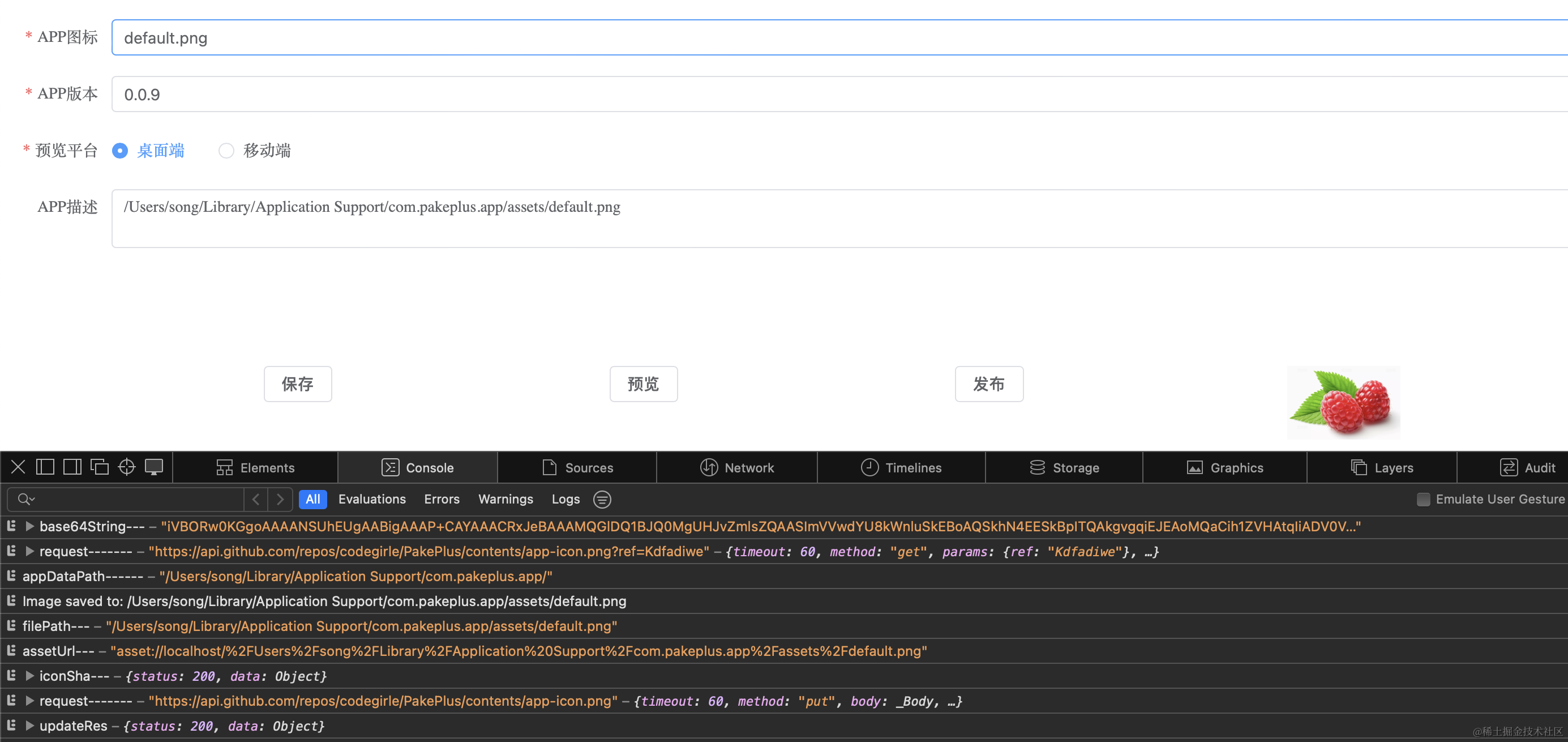Select the 移动端 radio option
This screenshot has height=742, width=1568.
(226, 151)
